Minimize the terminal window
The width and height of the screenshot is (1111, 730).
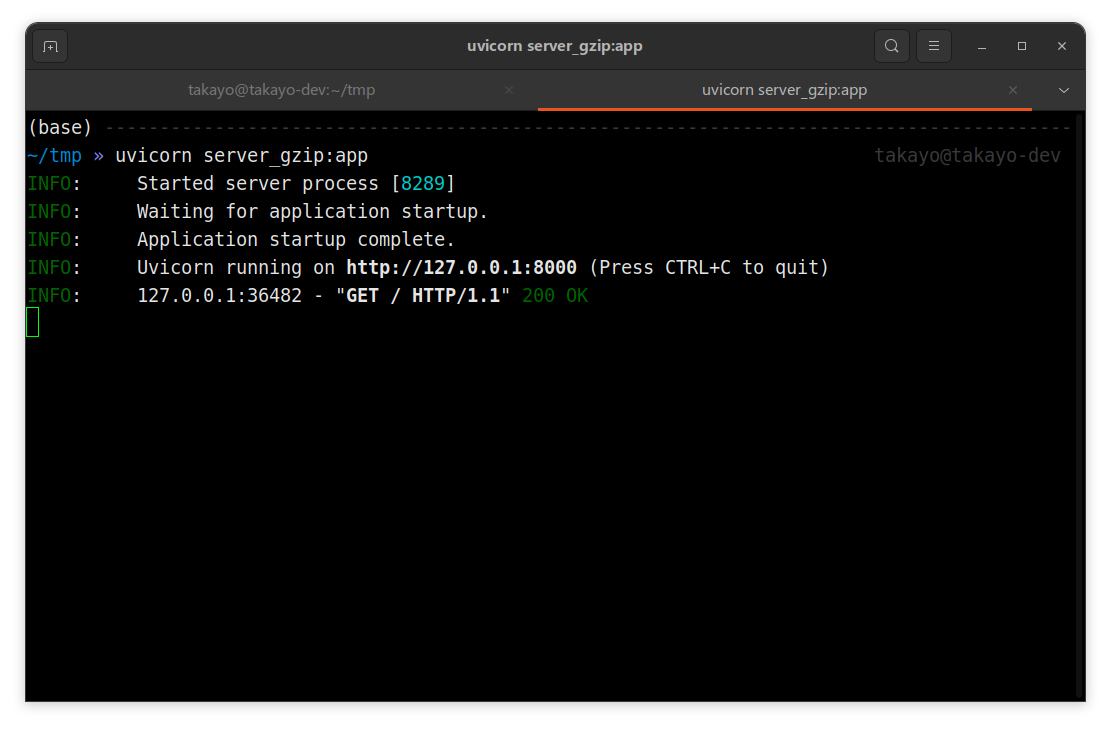click(x=980, y=45)
